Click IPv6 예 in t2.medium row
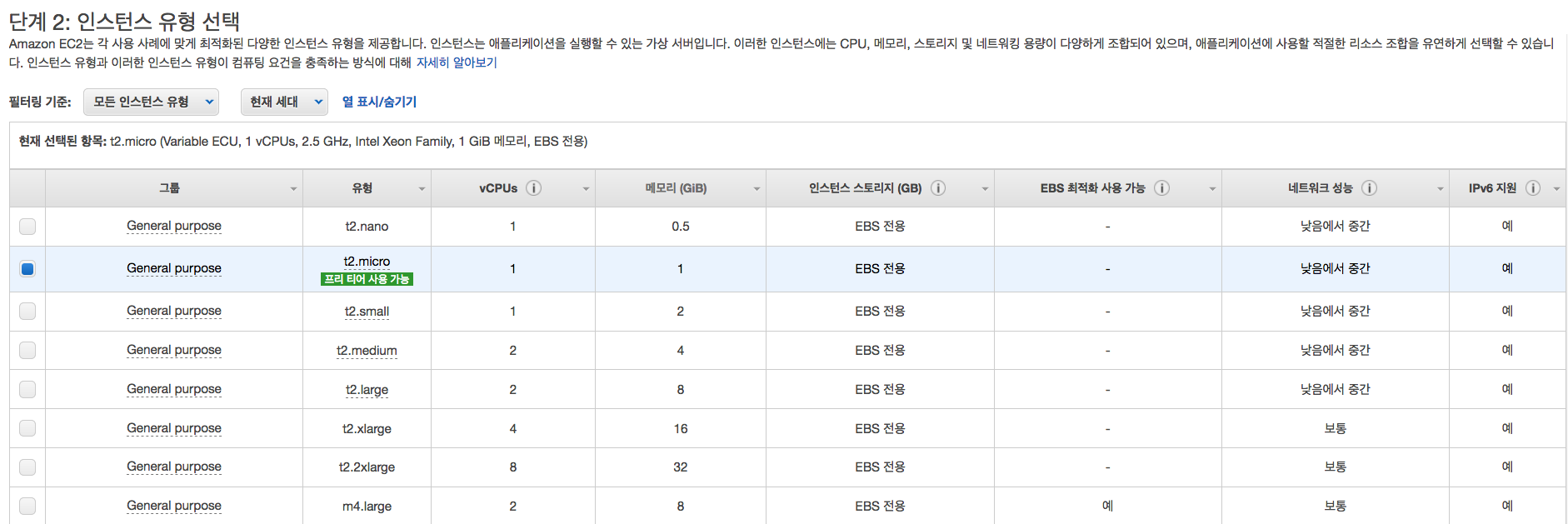 1507,350
